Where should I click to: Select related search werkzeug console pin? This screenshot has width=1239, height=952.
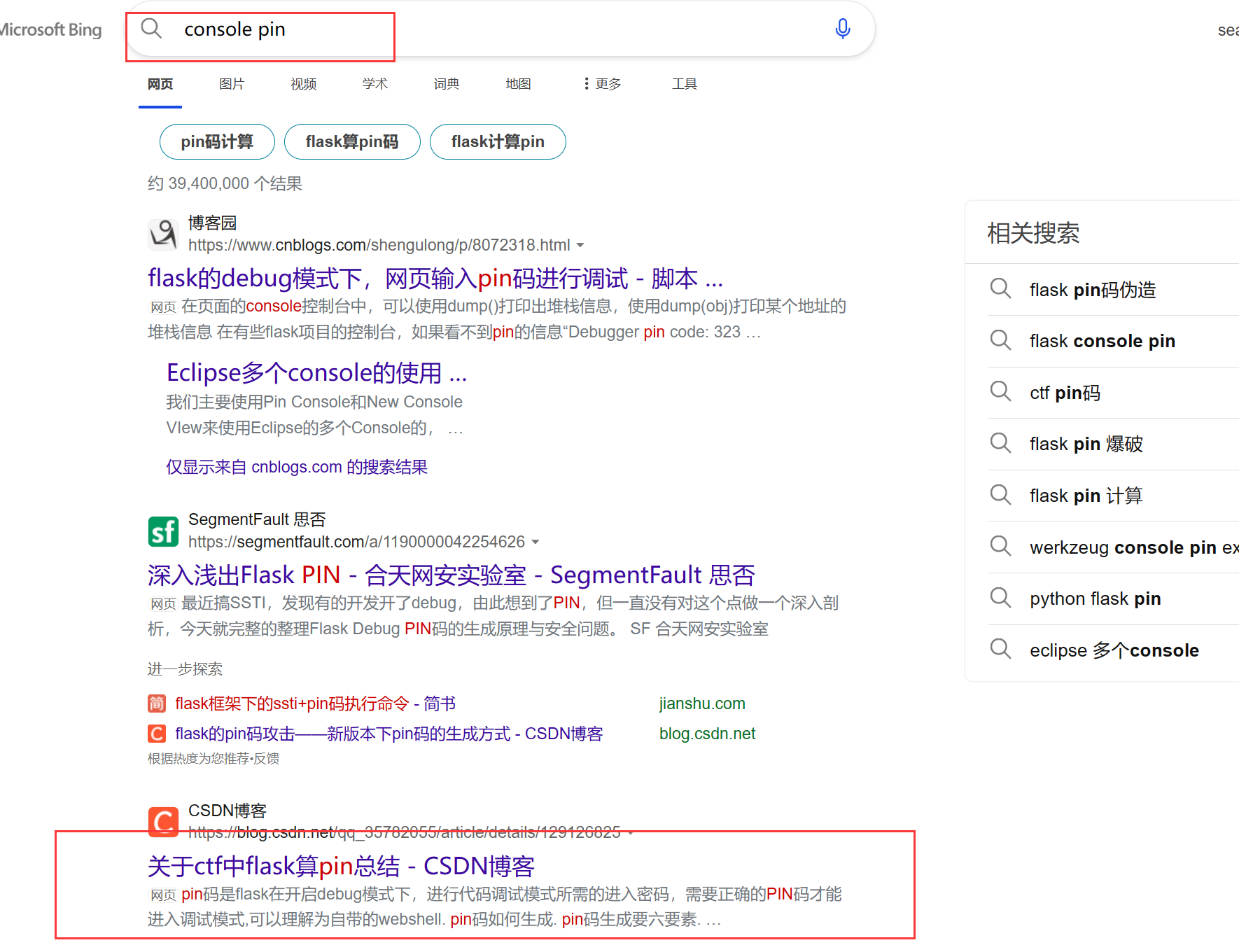coord(1134,547)
